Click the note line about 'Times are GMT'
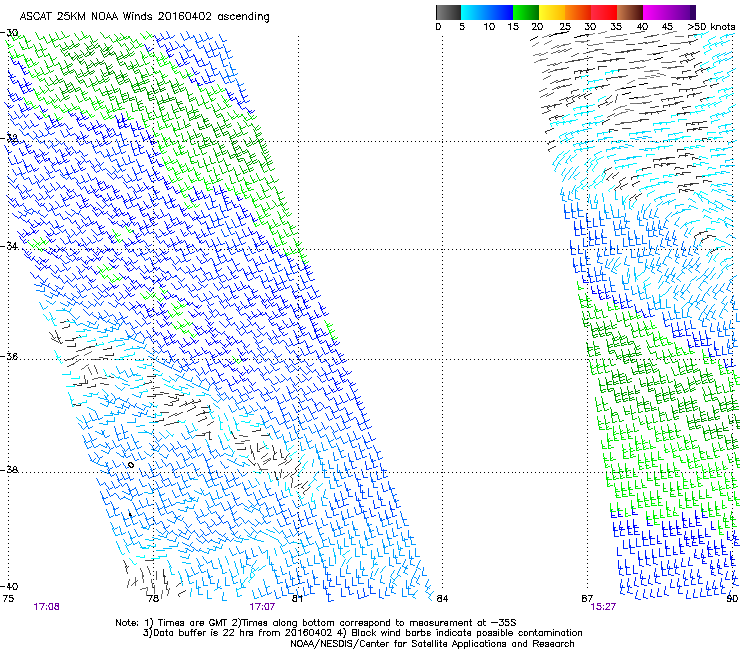This screenshot has height=650, width=740. [x=316, y=623]
